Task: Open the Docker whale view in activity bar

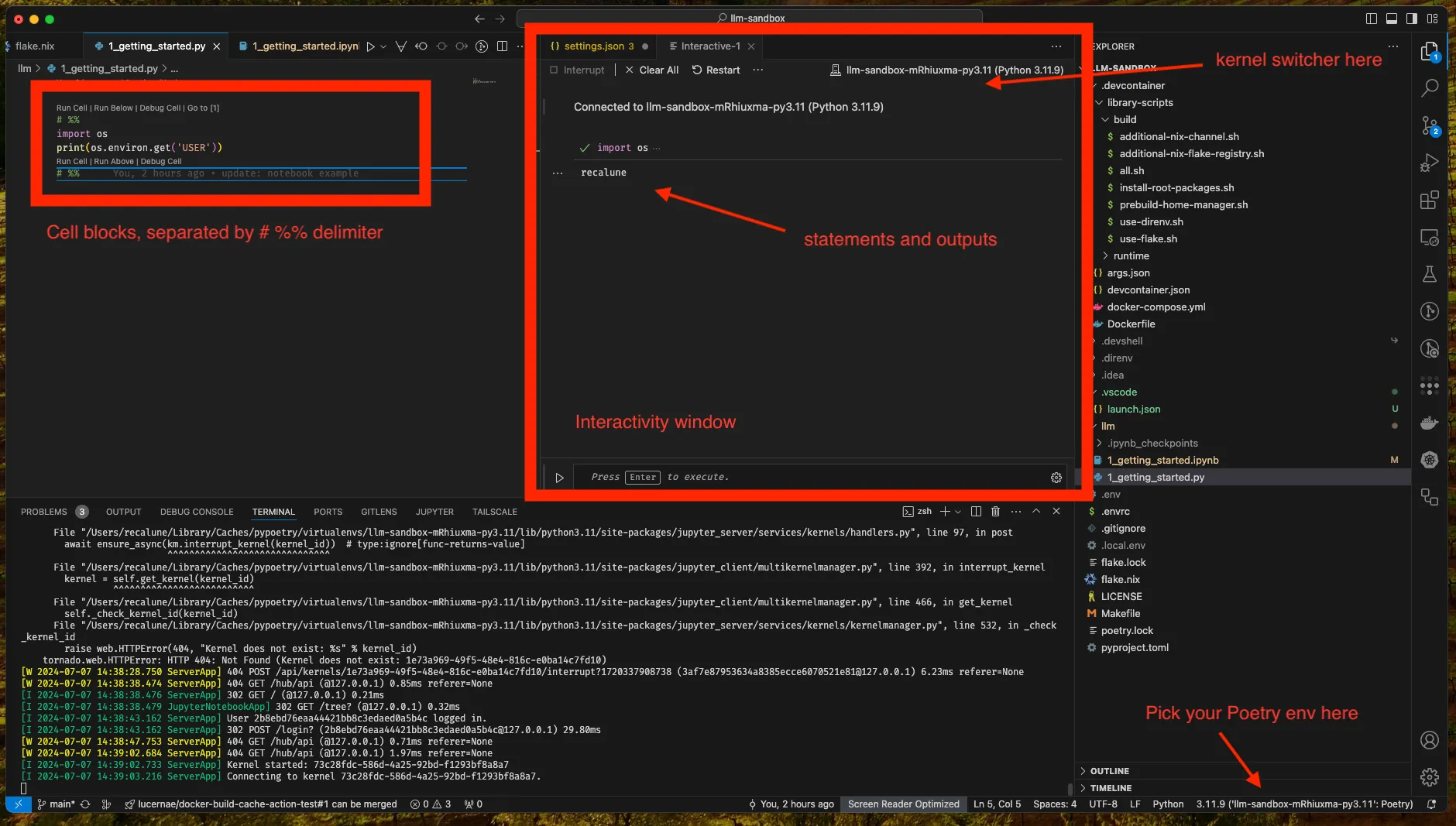Action: tap(1430, 423)
